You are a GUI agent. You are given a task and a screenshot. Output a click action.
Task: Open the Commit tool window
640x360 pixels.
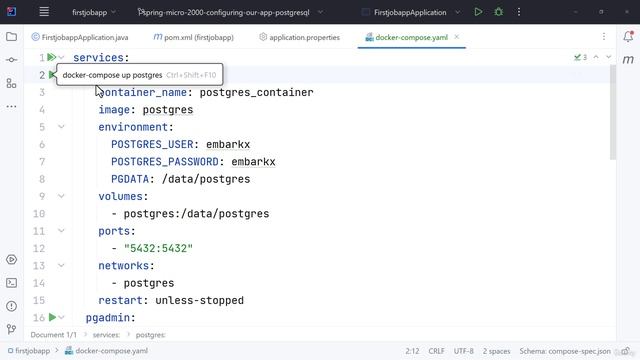click(11, 60)
